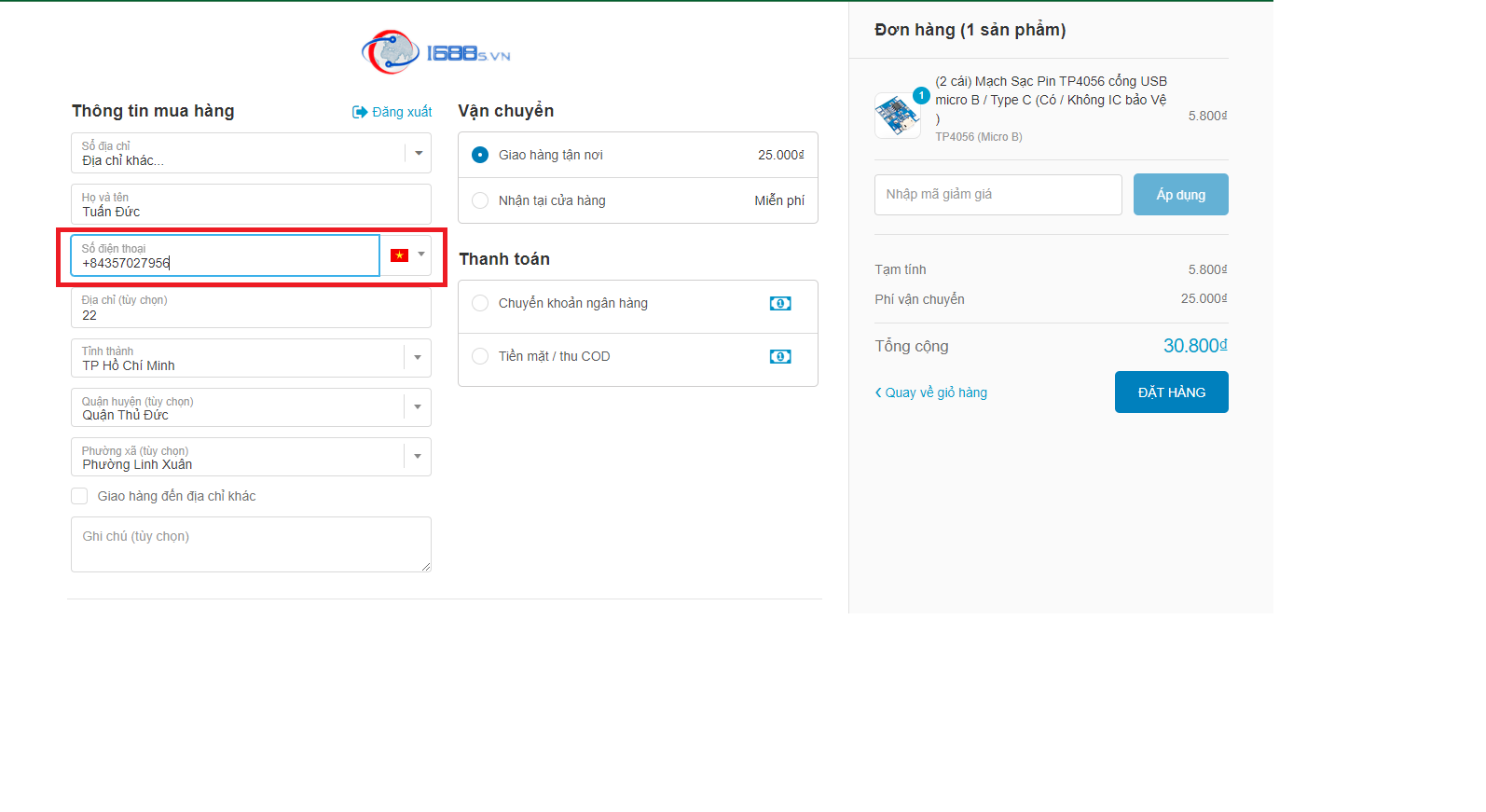Focus the Nhập mã giảm giá field
This screenshot has width=1486, height=812.
tap(998, 195)
